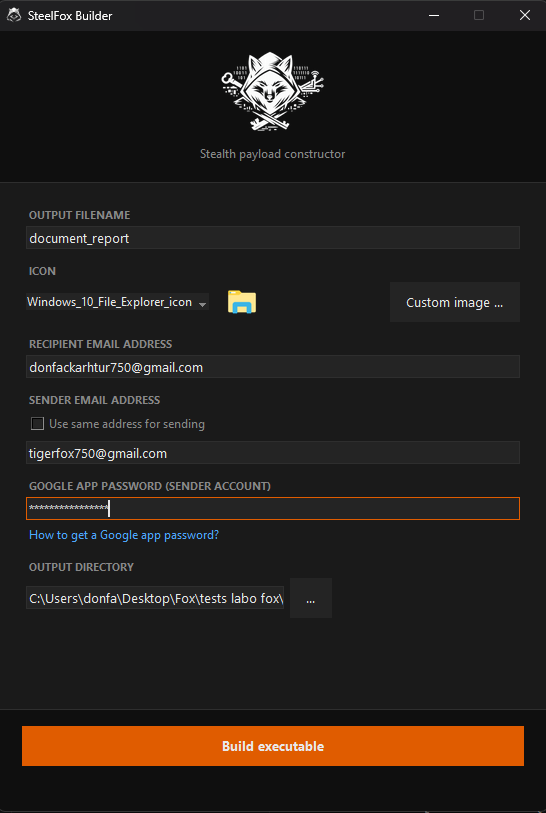Focus the Sender Email Address field

(273, 453)
